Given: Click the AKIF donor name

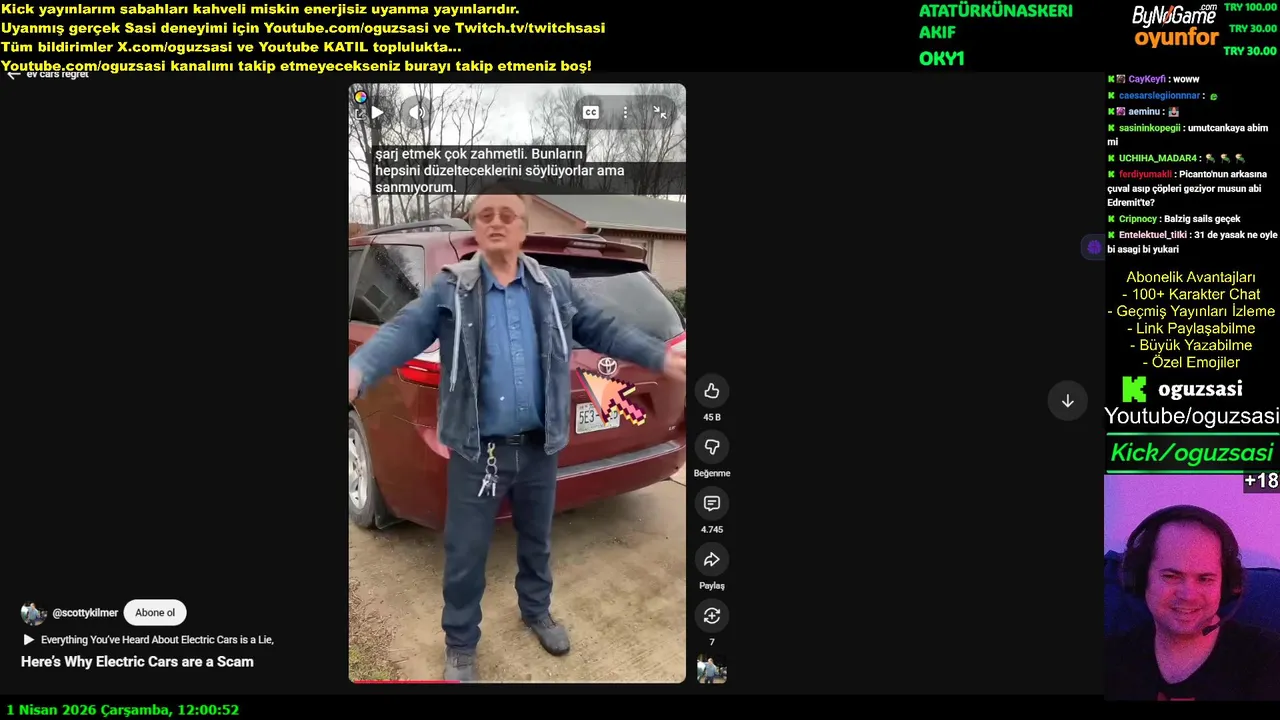Looking at the screenshot, I should coord(937,33).
